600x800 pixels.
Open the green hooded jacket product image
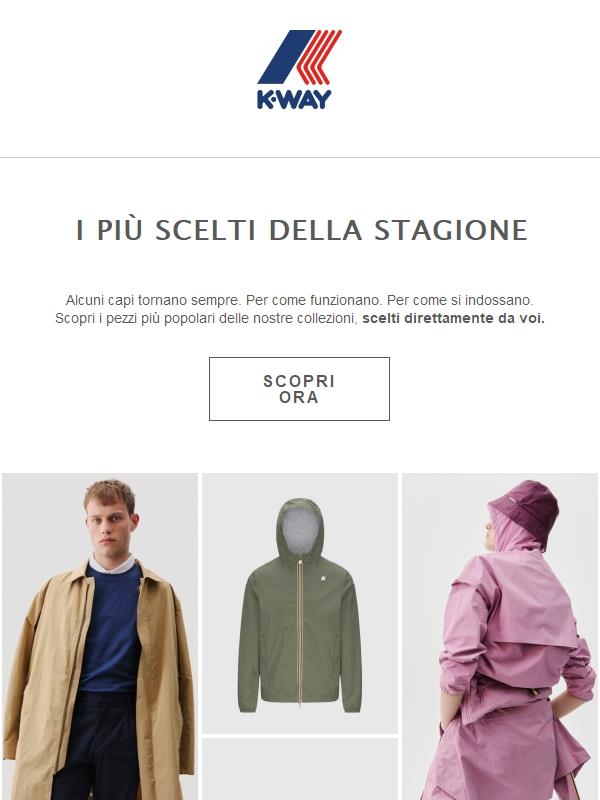(x=300, y=603)
